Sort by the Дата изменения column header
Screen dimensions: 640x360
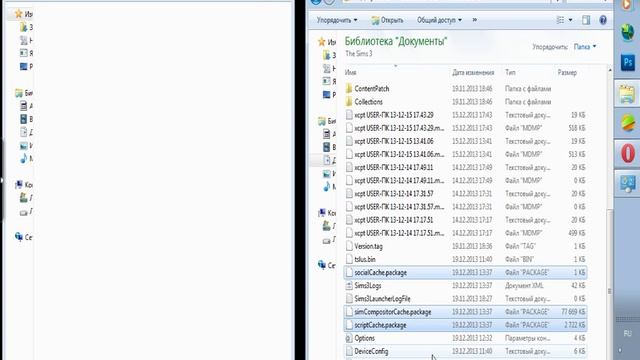click(x=473, y=73)
